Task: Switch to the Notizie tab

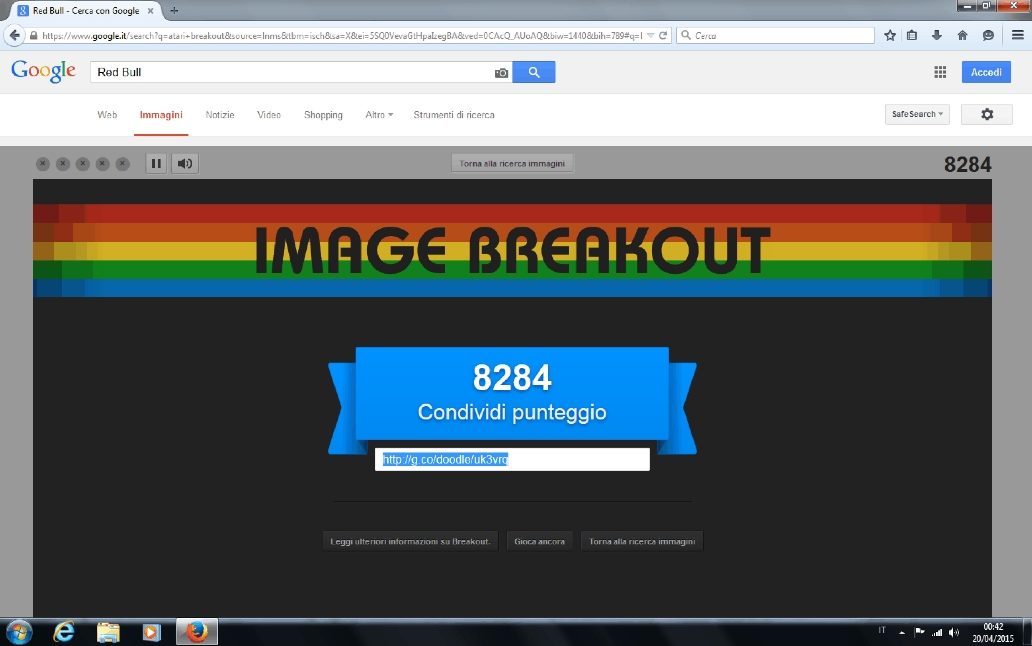Action: pyautogui.click(x=220, y=115)
